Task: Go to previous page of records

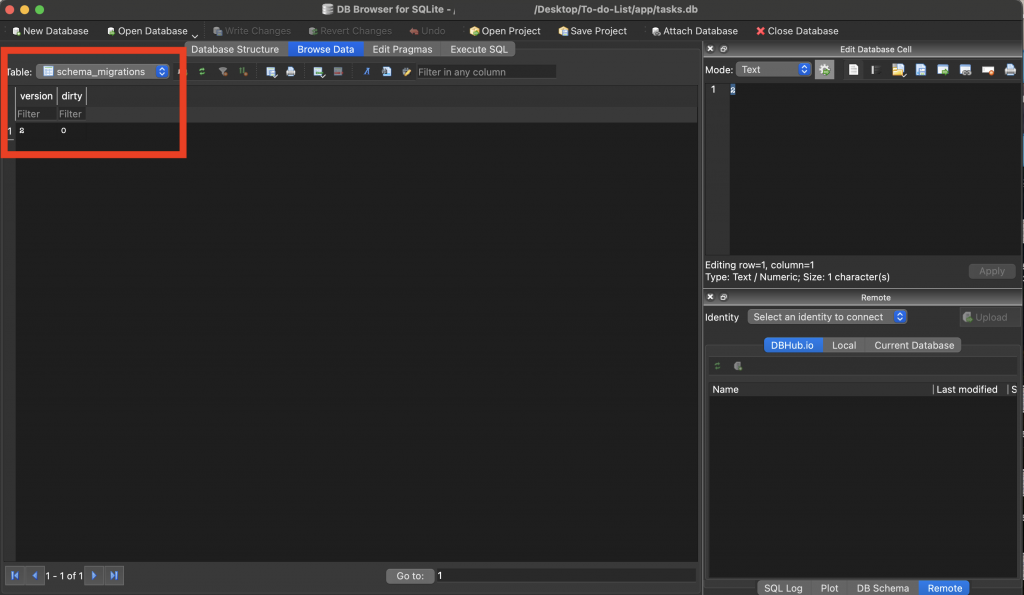Action: pos(35,575)
